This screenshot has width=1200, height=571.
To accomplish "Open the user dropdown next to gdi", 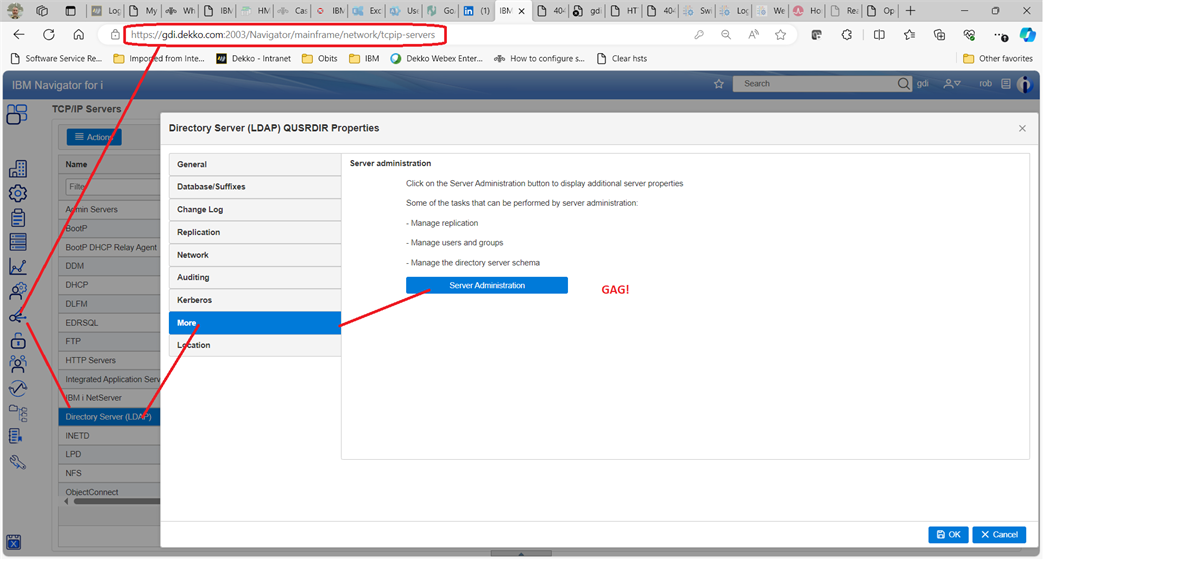I will point(952,84).
